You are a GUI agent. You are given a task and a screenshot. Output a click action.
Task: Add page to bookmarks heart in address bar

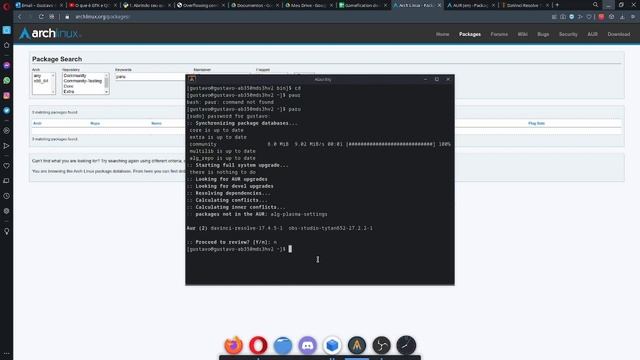click(589, 17)
